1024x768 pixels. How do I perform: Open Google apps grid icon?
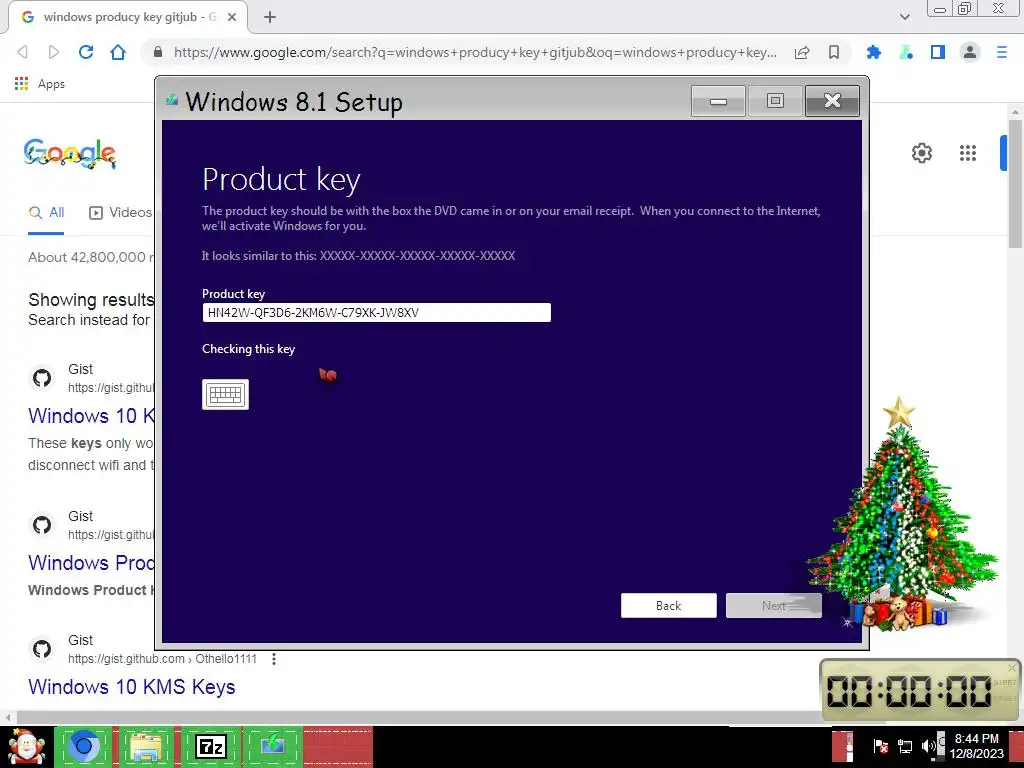coord(968,153)
